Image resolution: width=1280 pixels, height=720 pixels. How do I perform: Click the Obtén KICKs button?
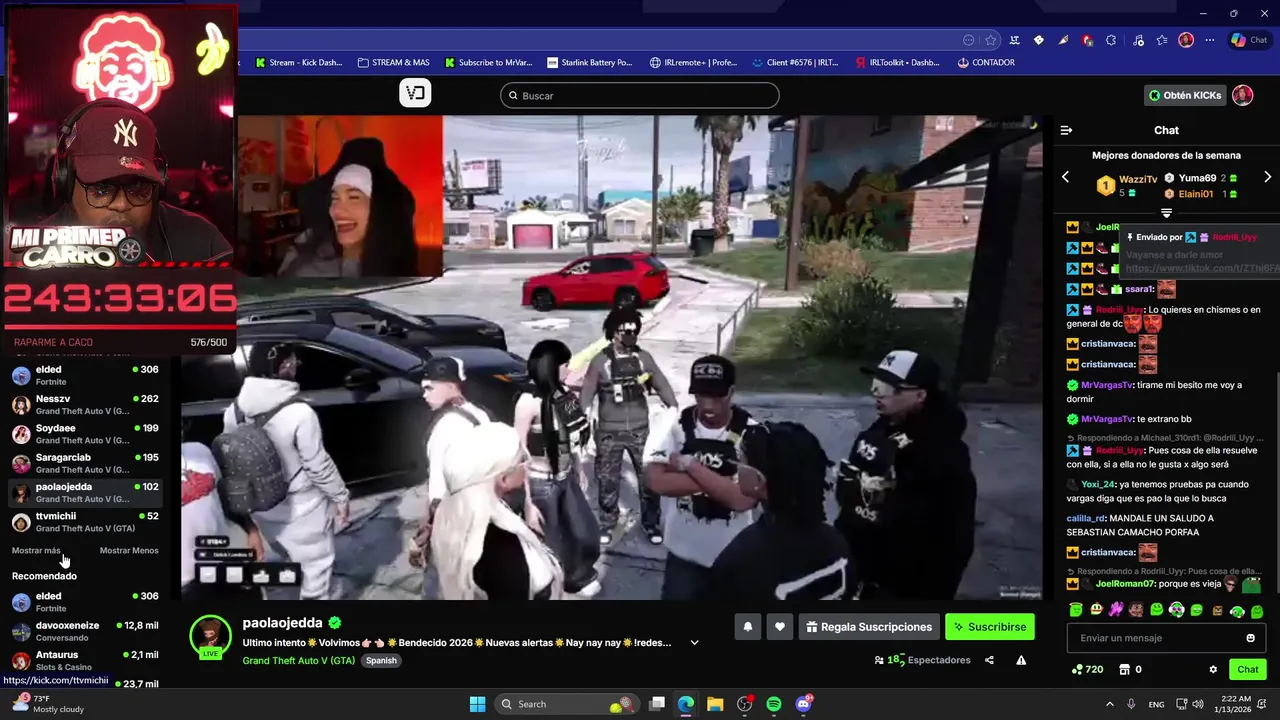point(1185,95)
